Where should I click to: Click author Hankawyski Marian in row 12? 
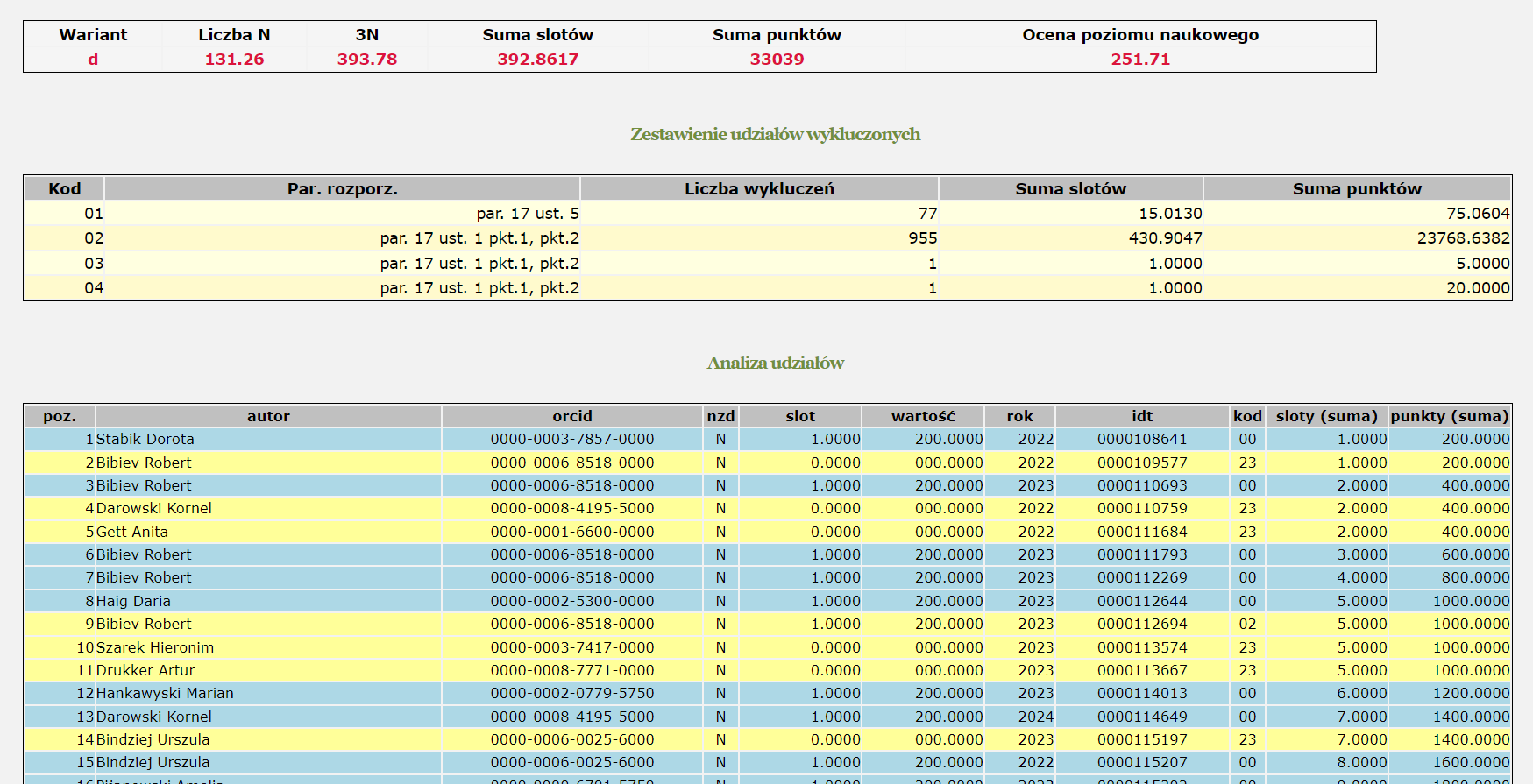click(165, 693)
